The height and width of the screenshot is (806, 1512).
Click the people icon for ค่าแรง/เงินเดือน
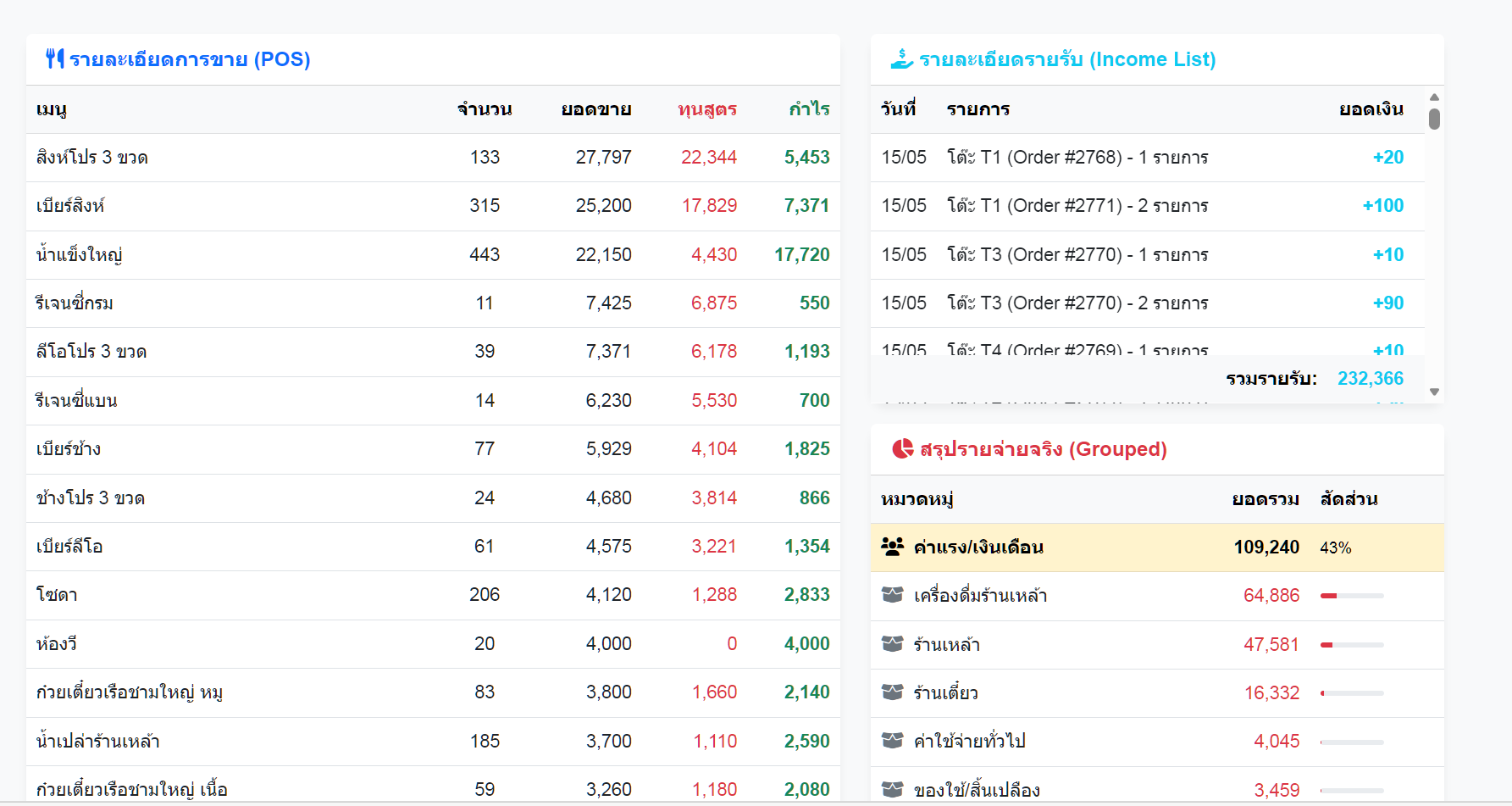(x=893, y=547)
